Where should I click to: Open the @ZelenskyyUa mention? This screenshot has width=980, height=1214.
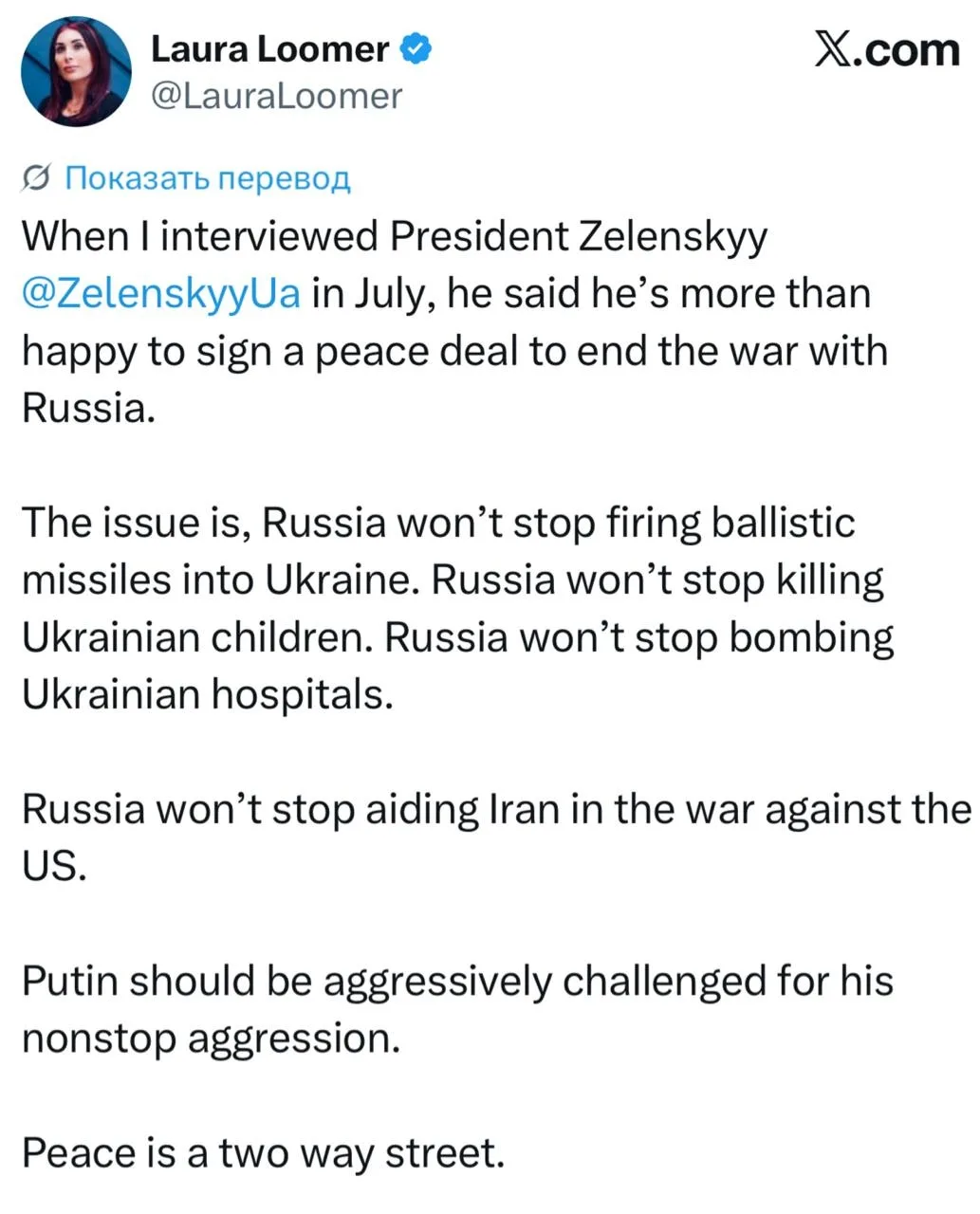click(161, 294)
